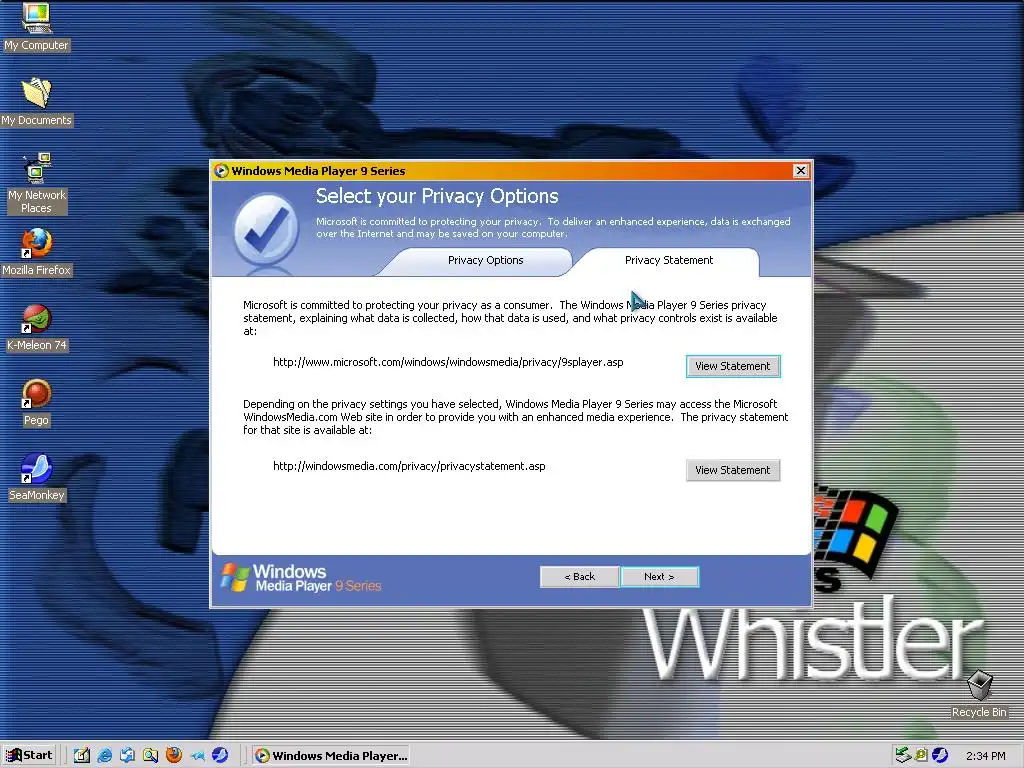The width and height of the screenshot is (1024, 768).
Task: Click the 2:34 PM taskbar clock
Action: point(985,756)
